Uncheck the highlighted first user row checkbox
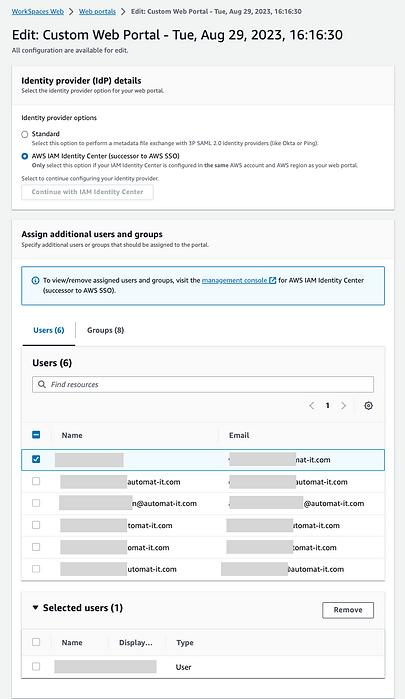The image size is (405, 699). (x=36, y=459)
